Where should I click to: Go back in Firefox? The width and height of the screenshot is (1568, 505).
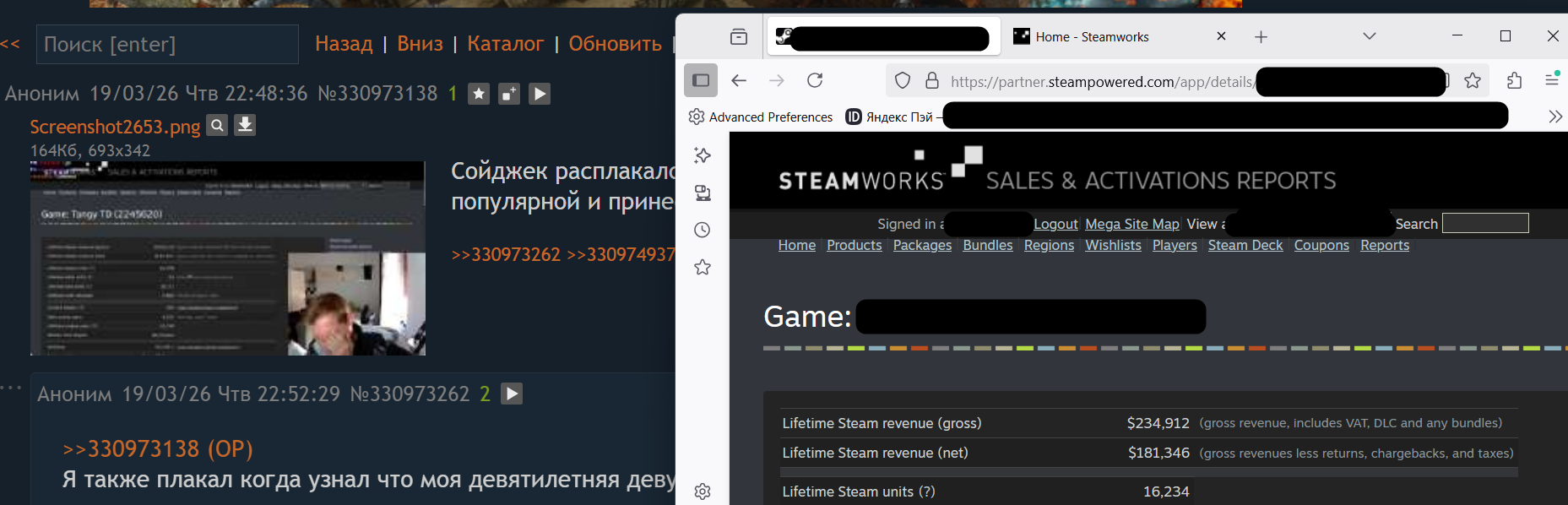pyautogui.click(x=739, y=80)
